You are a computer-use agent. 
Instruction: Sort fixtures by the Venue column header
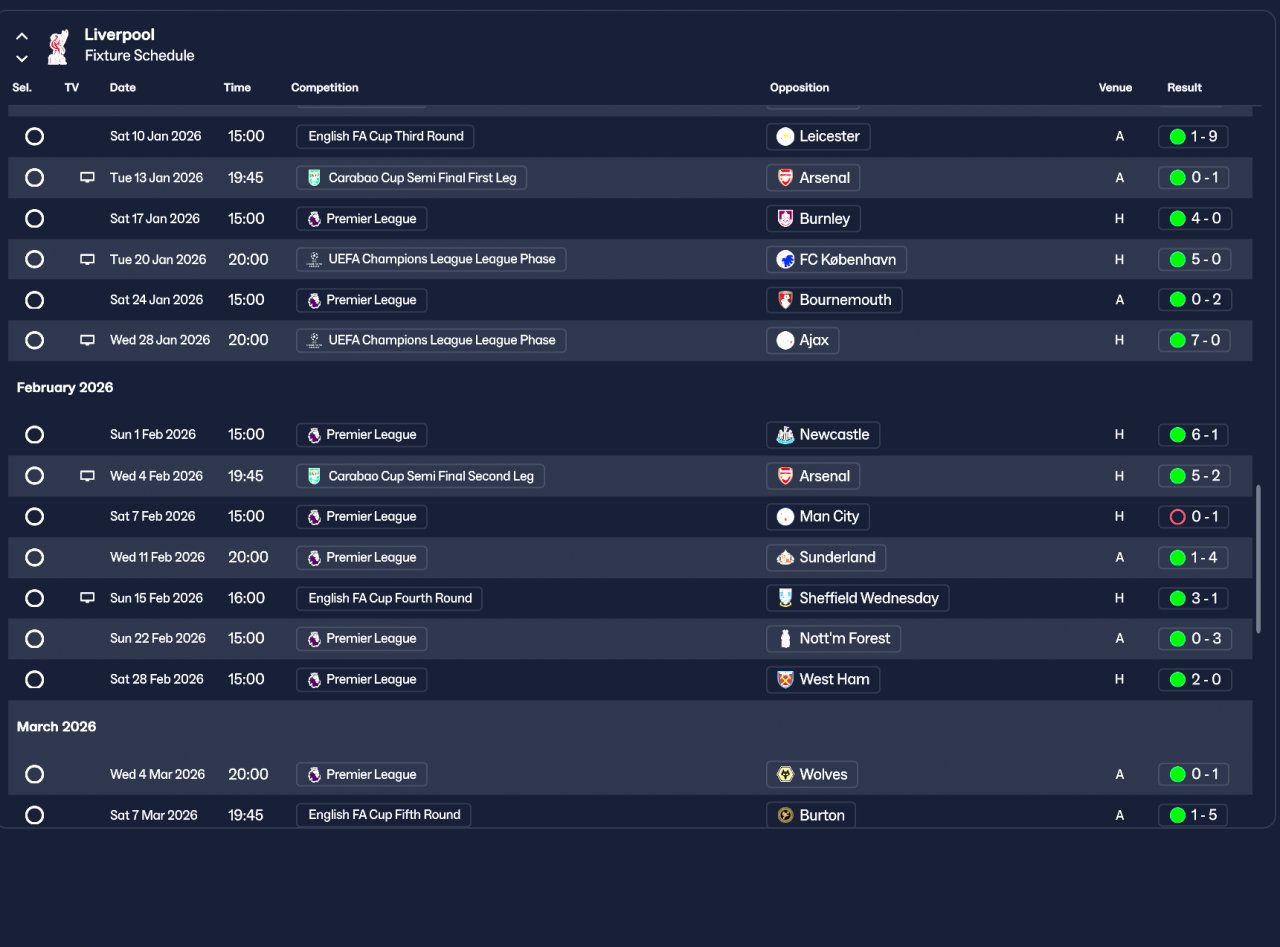click(1115, 88)
